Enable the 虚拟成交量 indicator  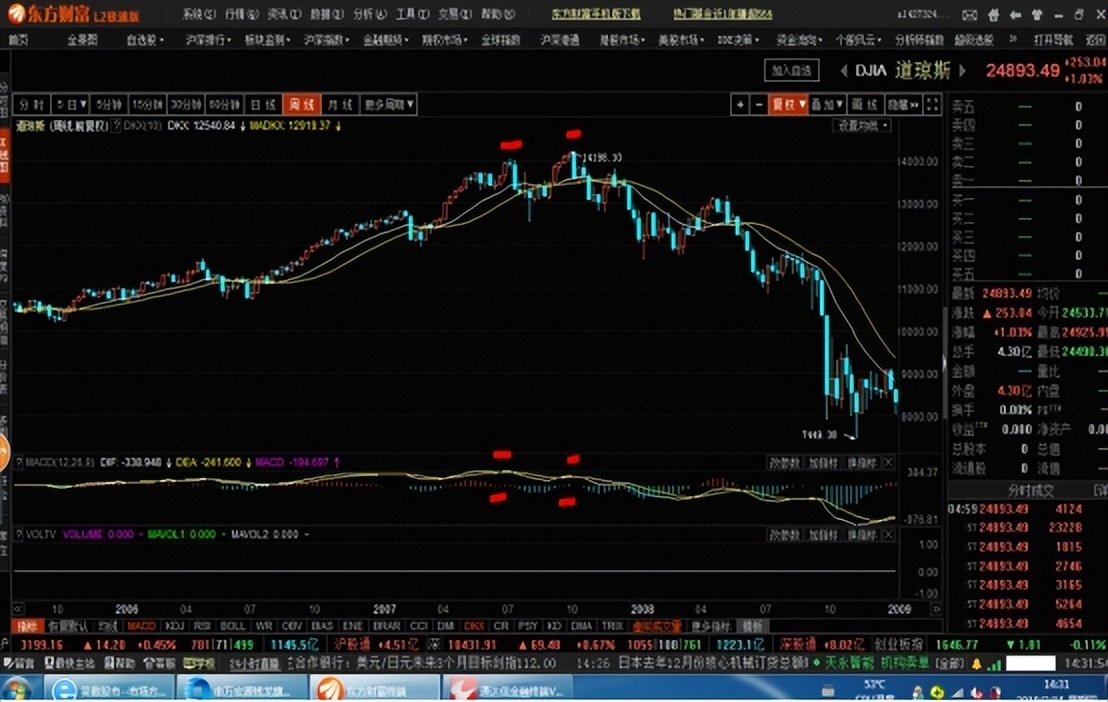coord(654,625)
